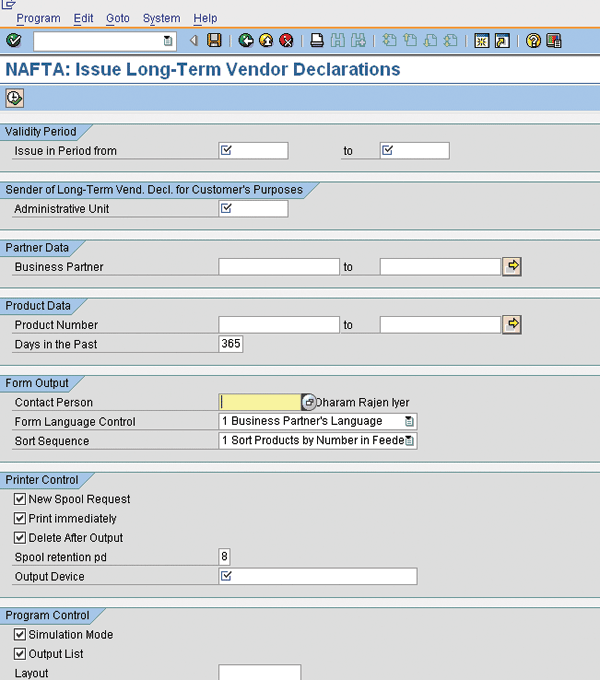Open Contact Person search help button
The height and width of the screenshot is (680, 600).
pyautogui.click(x=308, y=402)
